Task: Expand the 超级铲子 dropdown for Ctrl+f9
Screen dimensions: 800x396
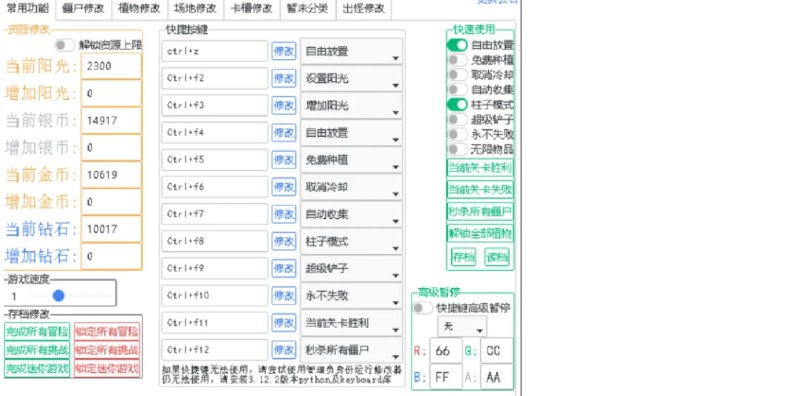Action: pyautogui.click(x=351, y=268)
